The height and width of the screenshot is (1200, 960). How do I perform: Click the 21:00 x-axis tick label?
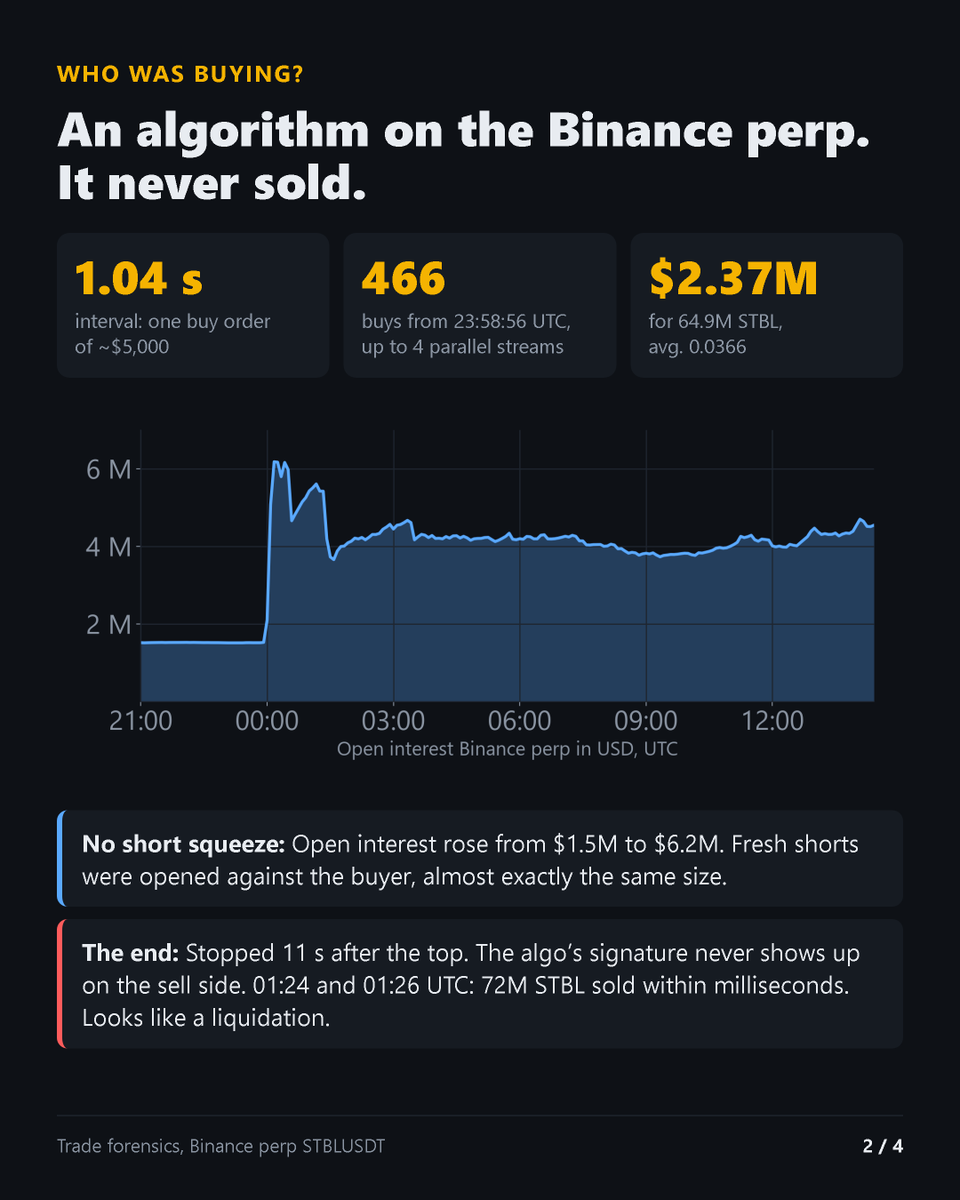141,720
